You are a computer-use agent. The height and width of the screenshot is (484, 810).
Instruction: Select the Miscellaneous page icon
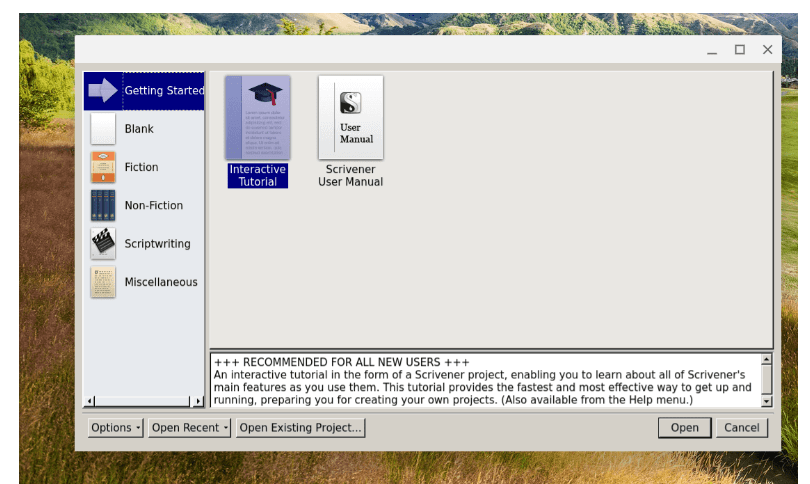[x=103, y=282]
